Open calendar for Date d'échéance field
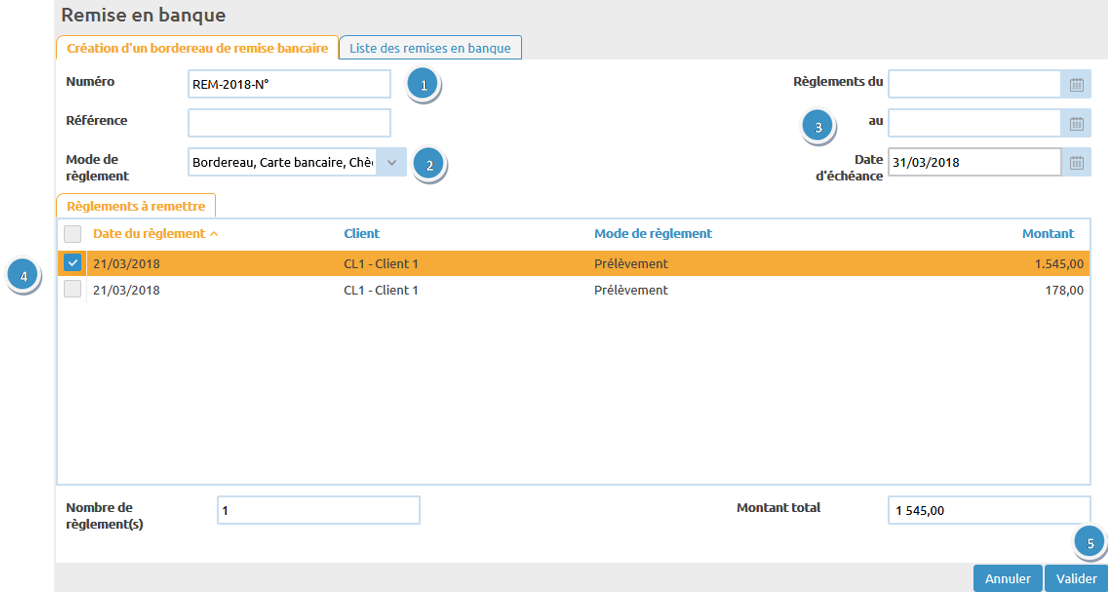This screenshot has height=592, width=1108. point(1076,162)
